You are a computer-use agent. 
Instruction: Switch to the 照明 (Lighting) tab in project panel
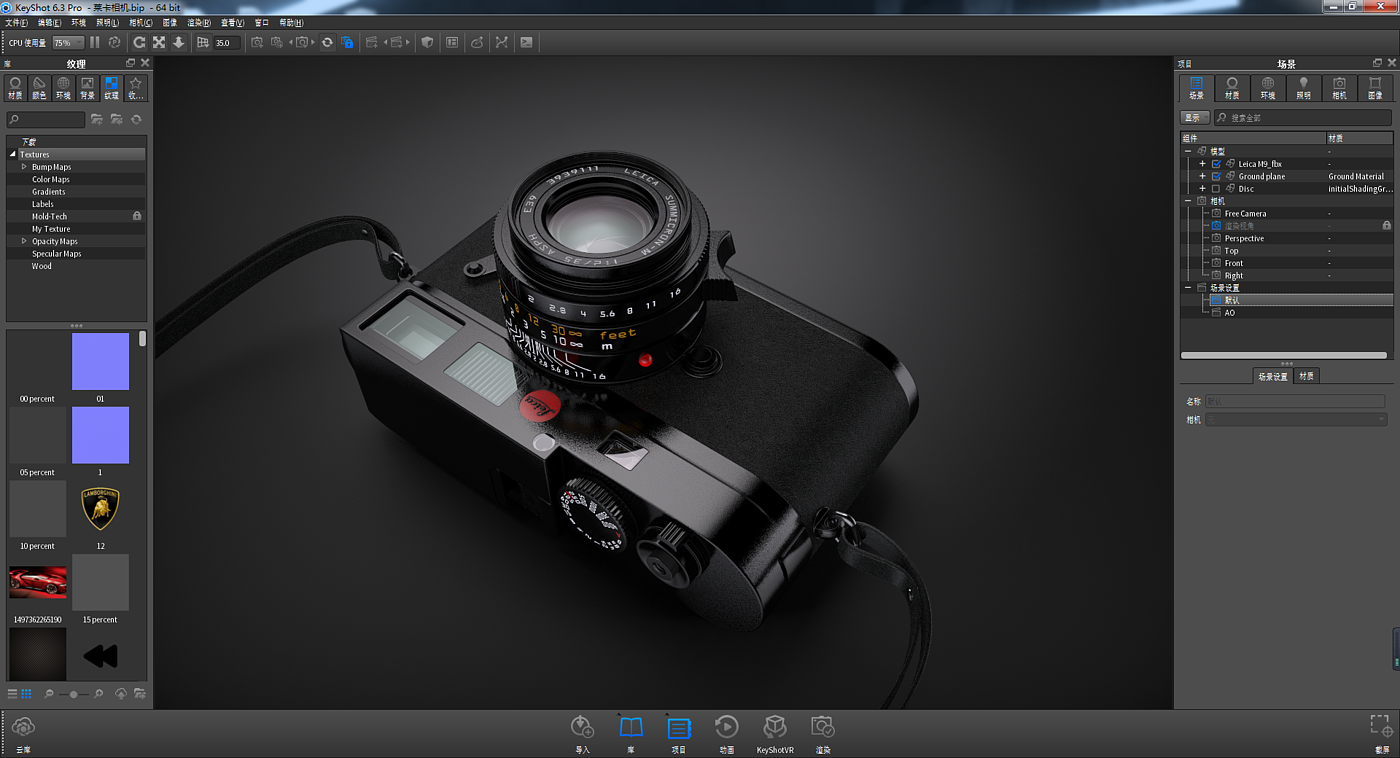click(x=1303, y=88)
